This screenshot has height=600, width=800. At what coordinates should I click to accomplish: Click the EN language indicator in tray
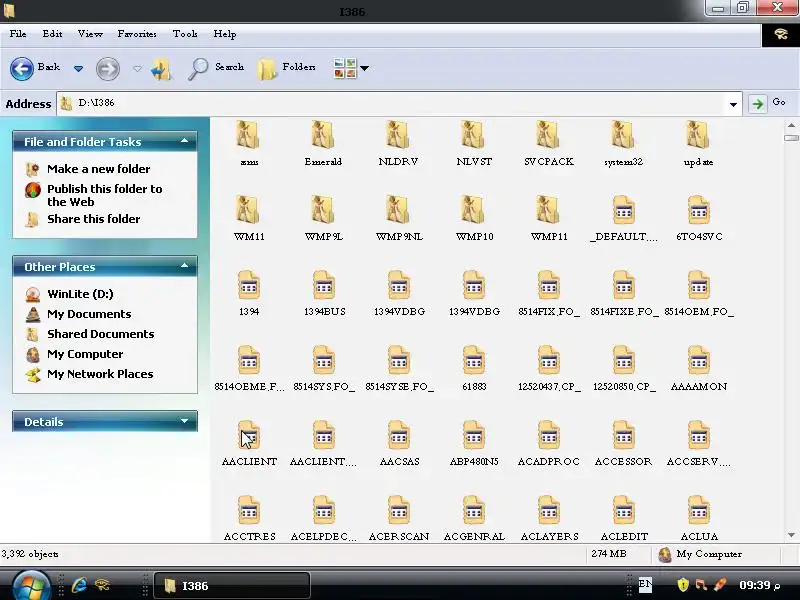pos(645,585)
